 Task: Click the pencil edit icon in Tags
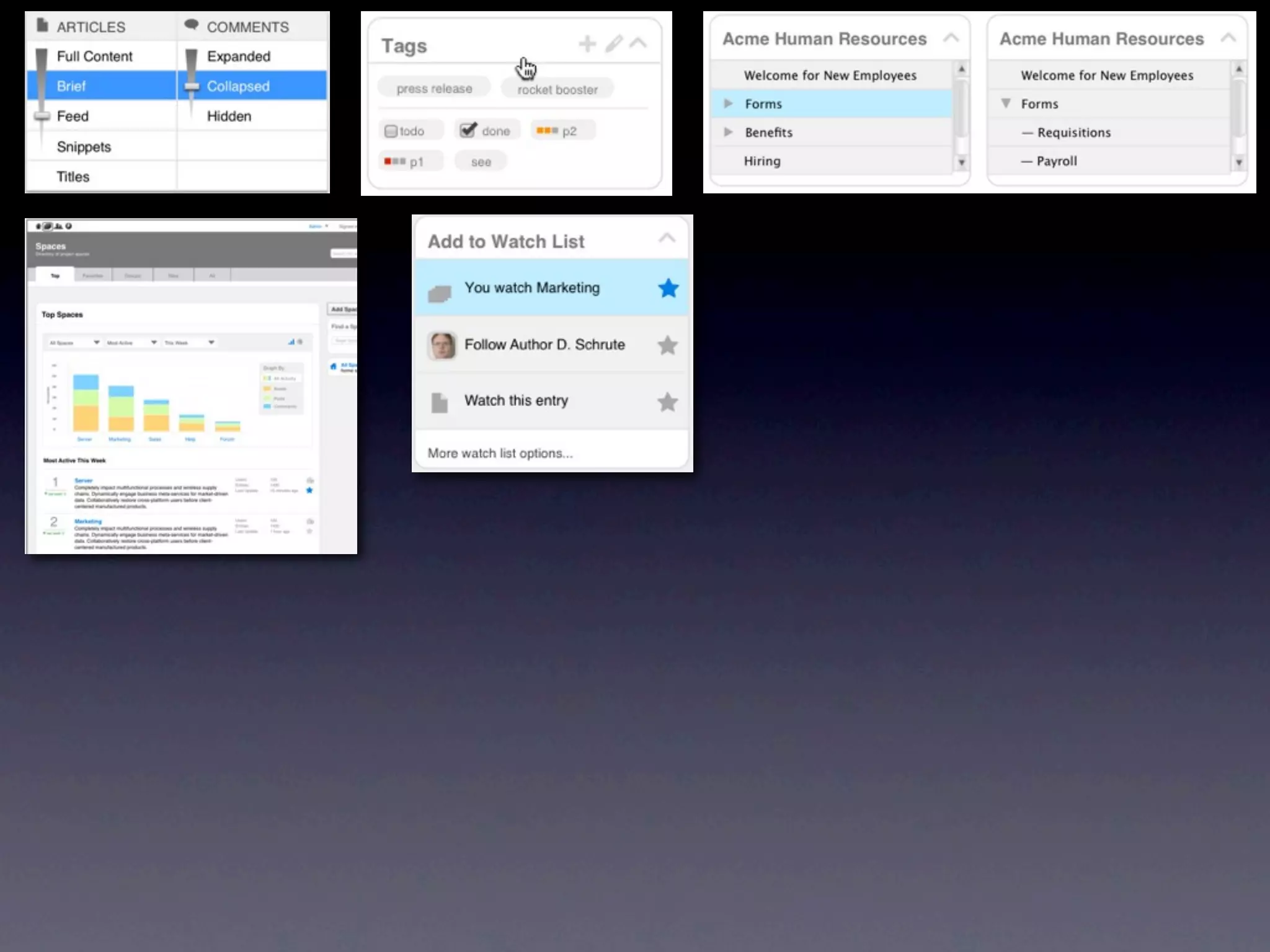[613, 44]
